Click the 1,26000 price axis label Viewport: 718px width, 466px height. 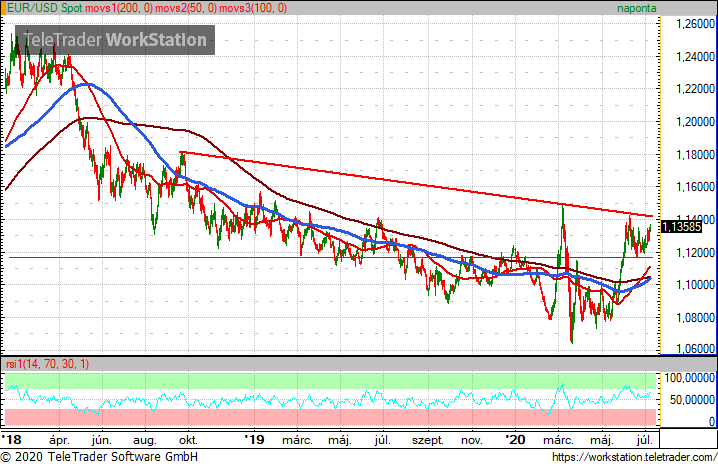tap(695, 24)
